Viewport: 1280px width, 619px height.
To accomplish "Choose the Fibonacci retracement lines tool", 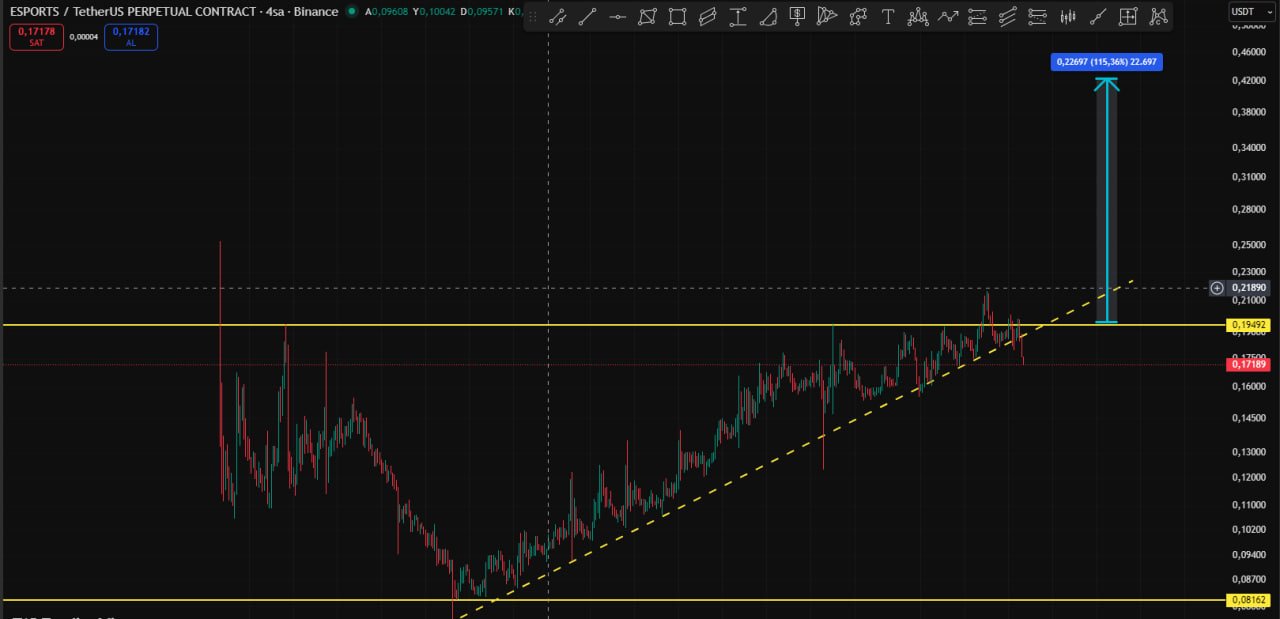I will 978,16.
